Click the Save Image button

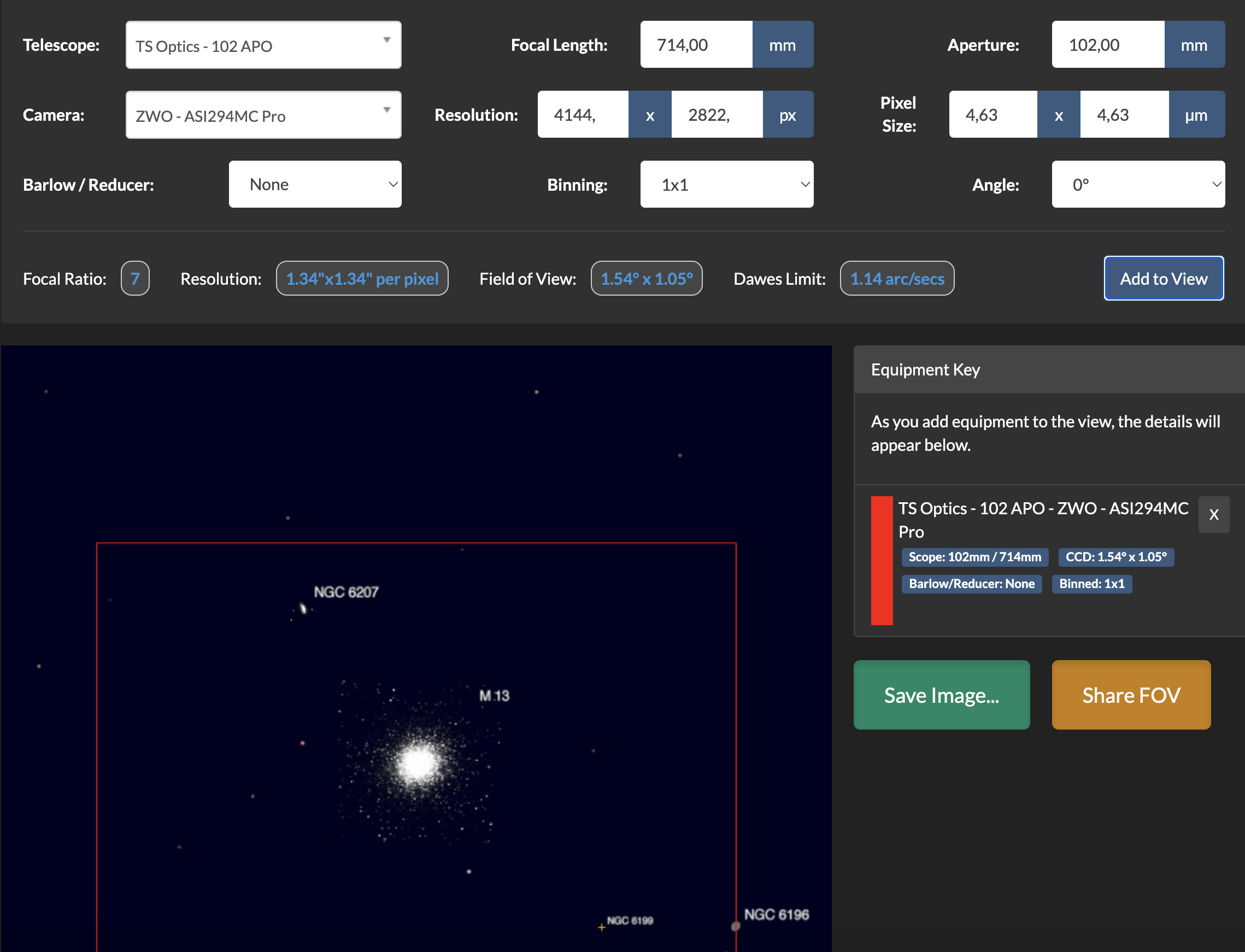[x=941, y=695]
